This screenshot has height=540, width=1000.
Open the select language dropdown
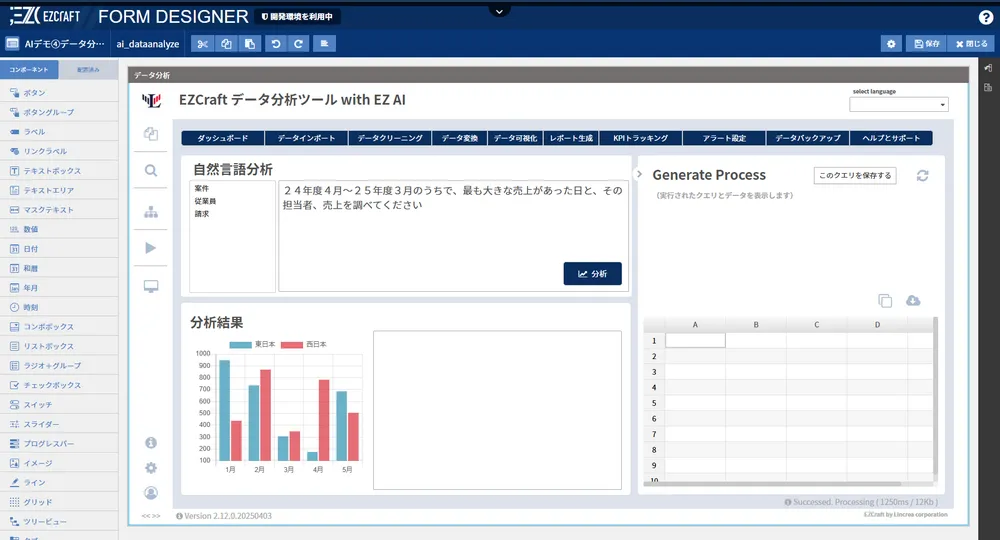point(898,105)
